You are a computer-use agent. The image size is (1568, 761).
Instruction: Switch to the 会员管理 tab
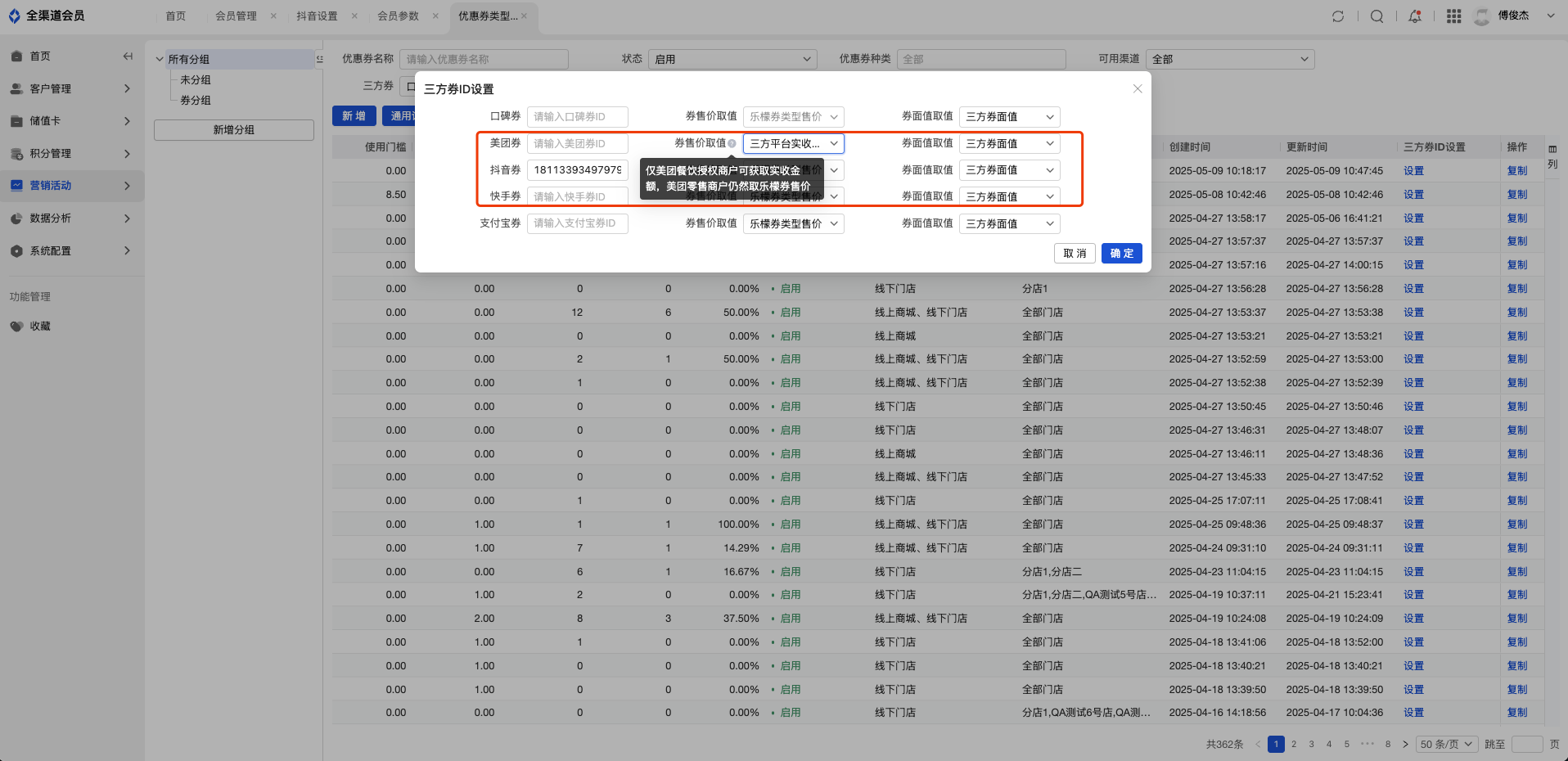tap(236, 16)
